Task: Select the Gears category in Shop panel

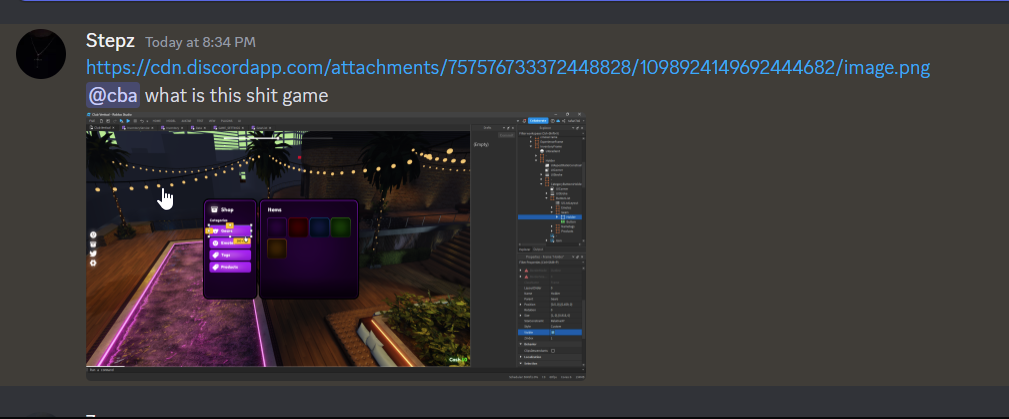Action: click(230, 231)
